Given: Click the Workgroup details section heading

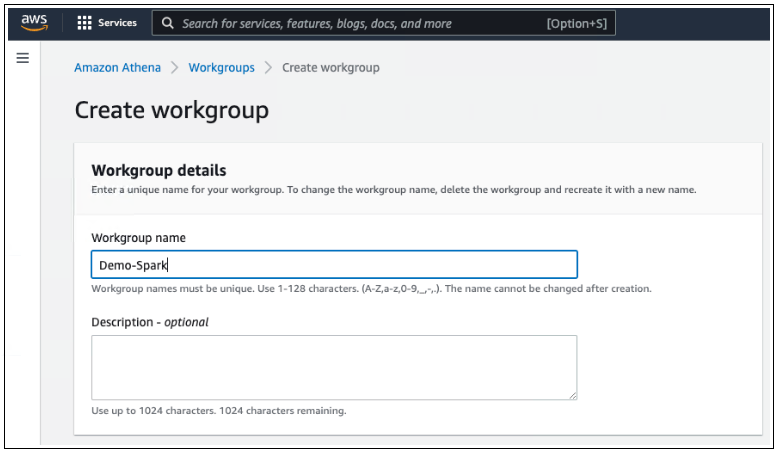Looking at the screenshot, I should point(158,170).
